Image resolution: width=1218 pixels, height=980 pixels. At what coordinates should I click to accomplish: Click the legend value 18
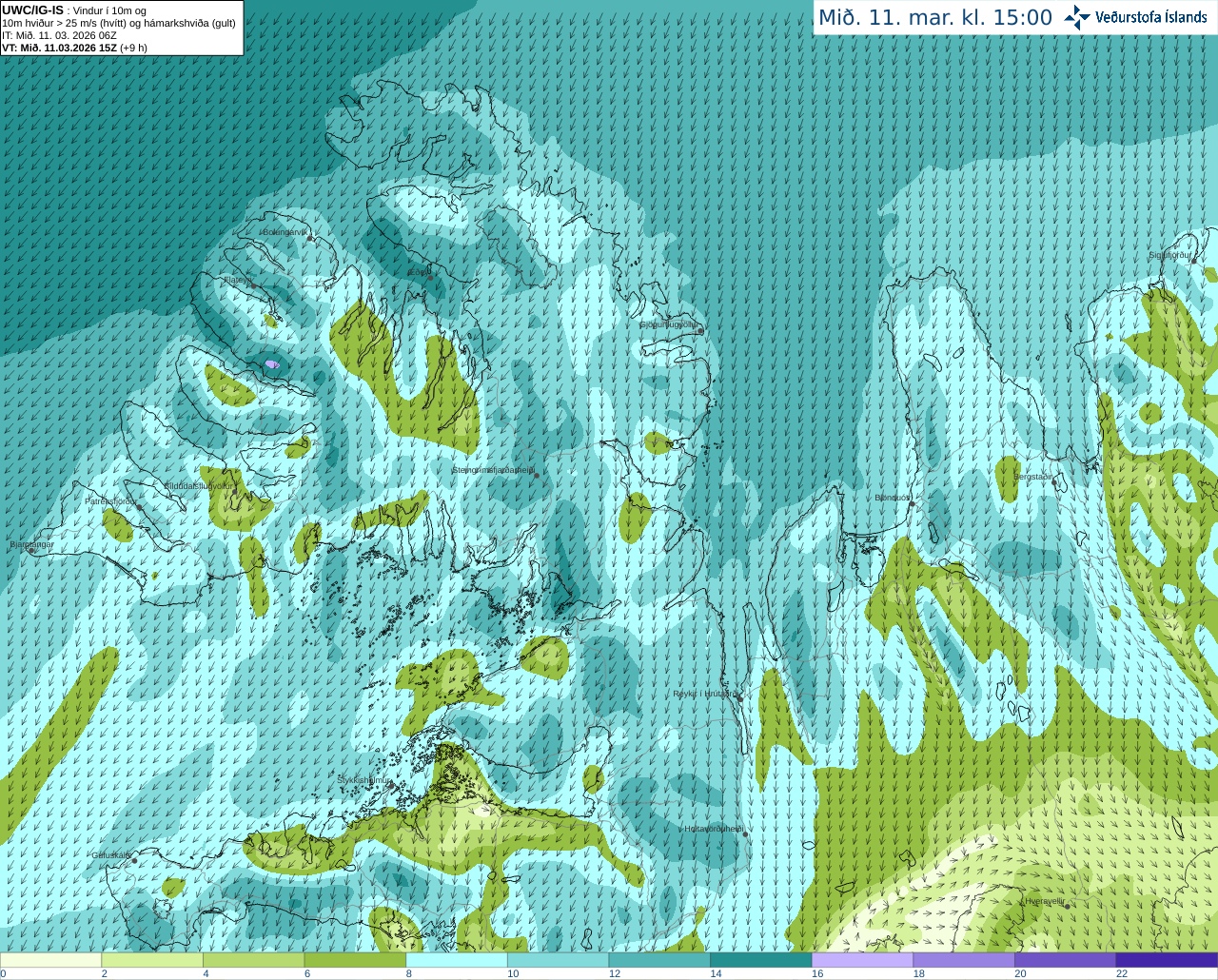(x=919, y=973)
